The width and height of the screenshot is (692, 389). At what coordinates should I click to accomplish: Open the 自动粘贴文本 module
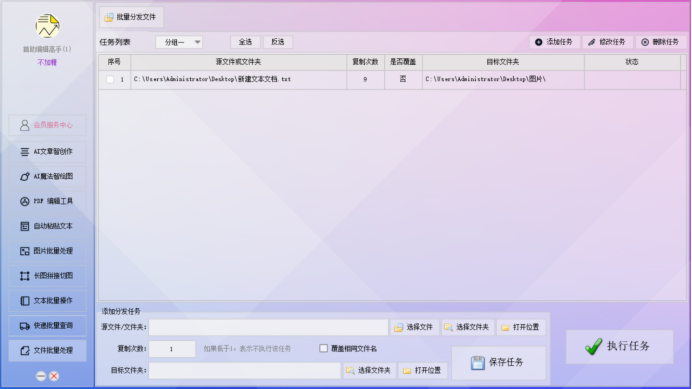point(47,226)
